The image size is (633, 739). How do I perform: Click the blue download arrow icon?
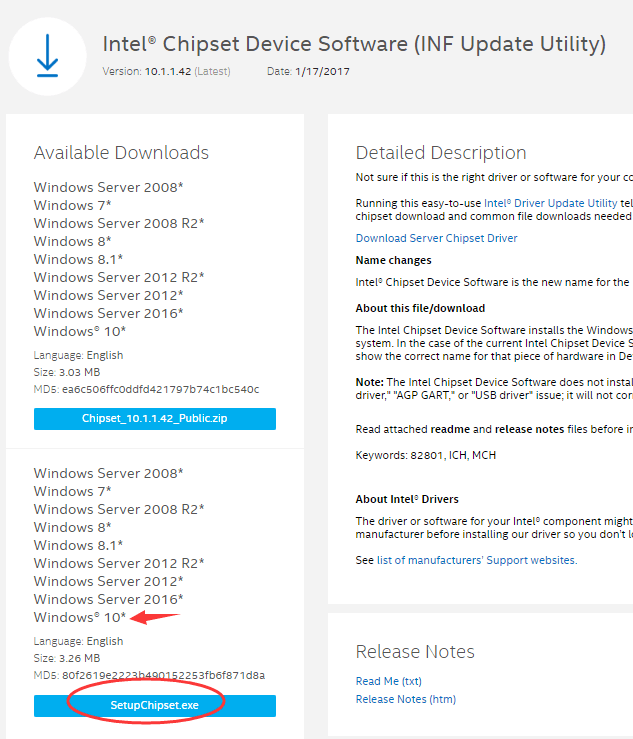(x=47, y=56)
